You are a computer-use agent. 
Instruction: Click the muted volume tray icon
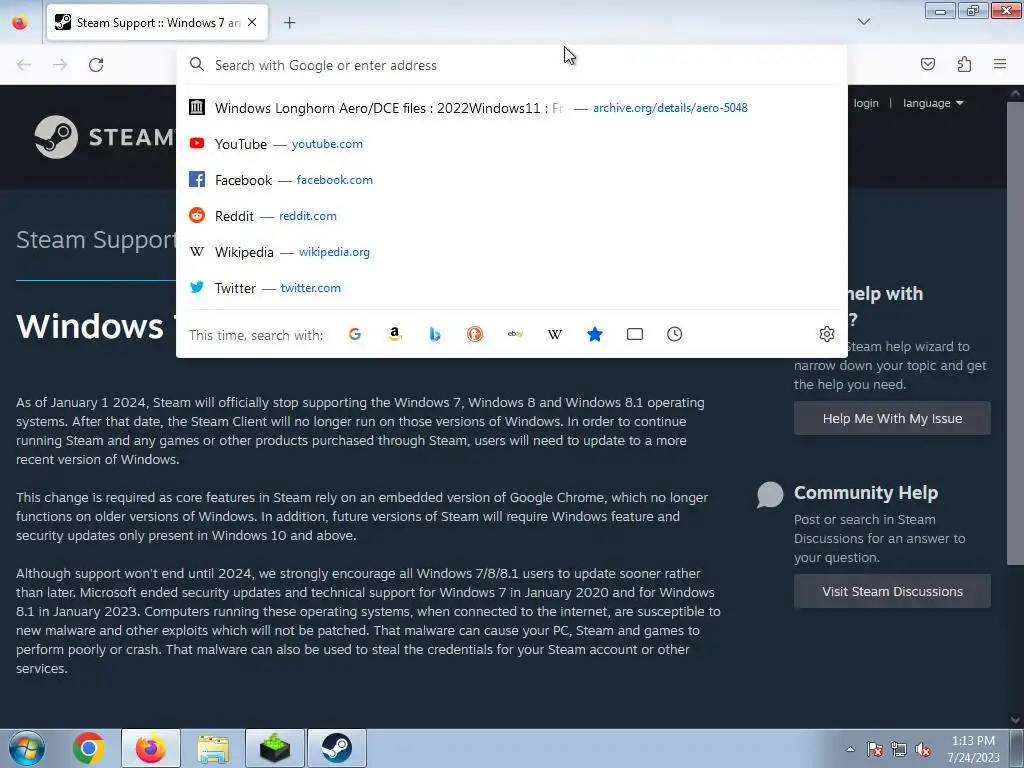(x=923, y=749)
